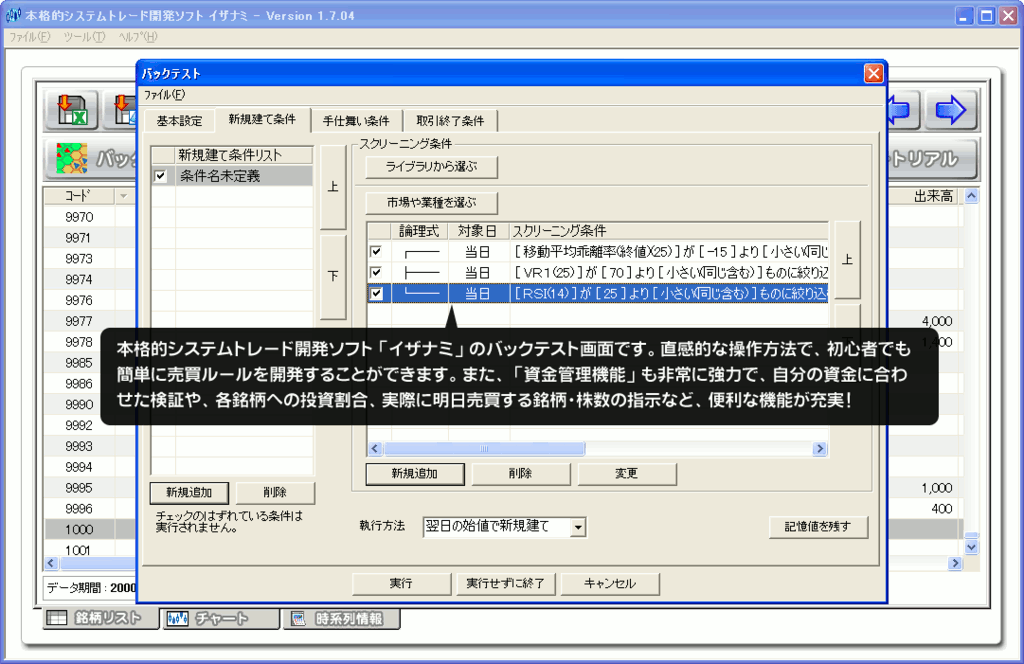
Task: Toggle checkbox for 条件名未定義 condition
Action: point(161,176)
